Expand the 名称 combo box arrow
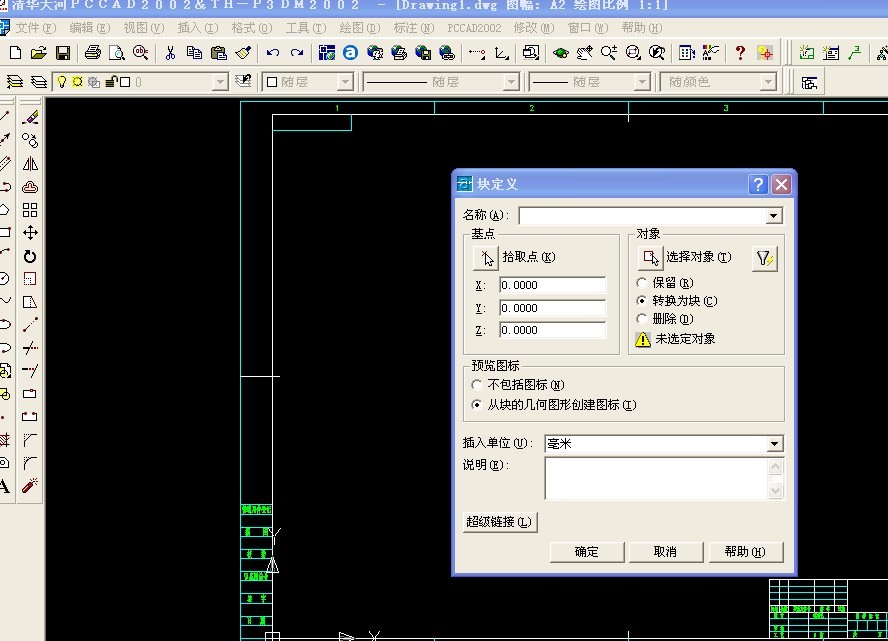The width and height of the screenshot is (888, 641). click(x=774, y=216)
